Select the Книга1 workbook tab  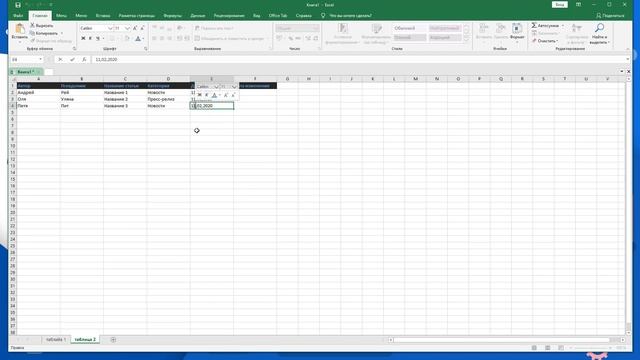[x=25, y=72]
